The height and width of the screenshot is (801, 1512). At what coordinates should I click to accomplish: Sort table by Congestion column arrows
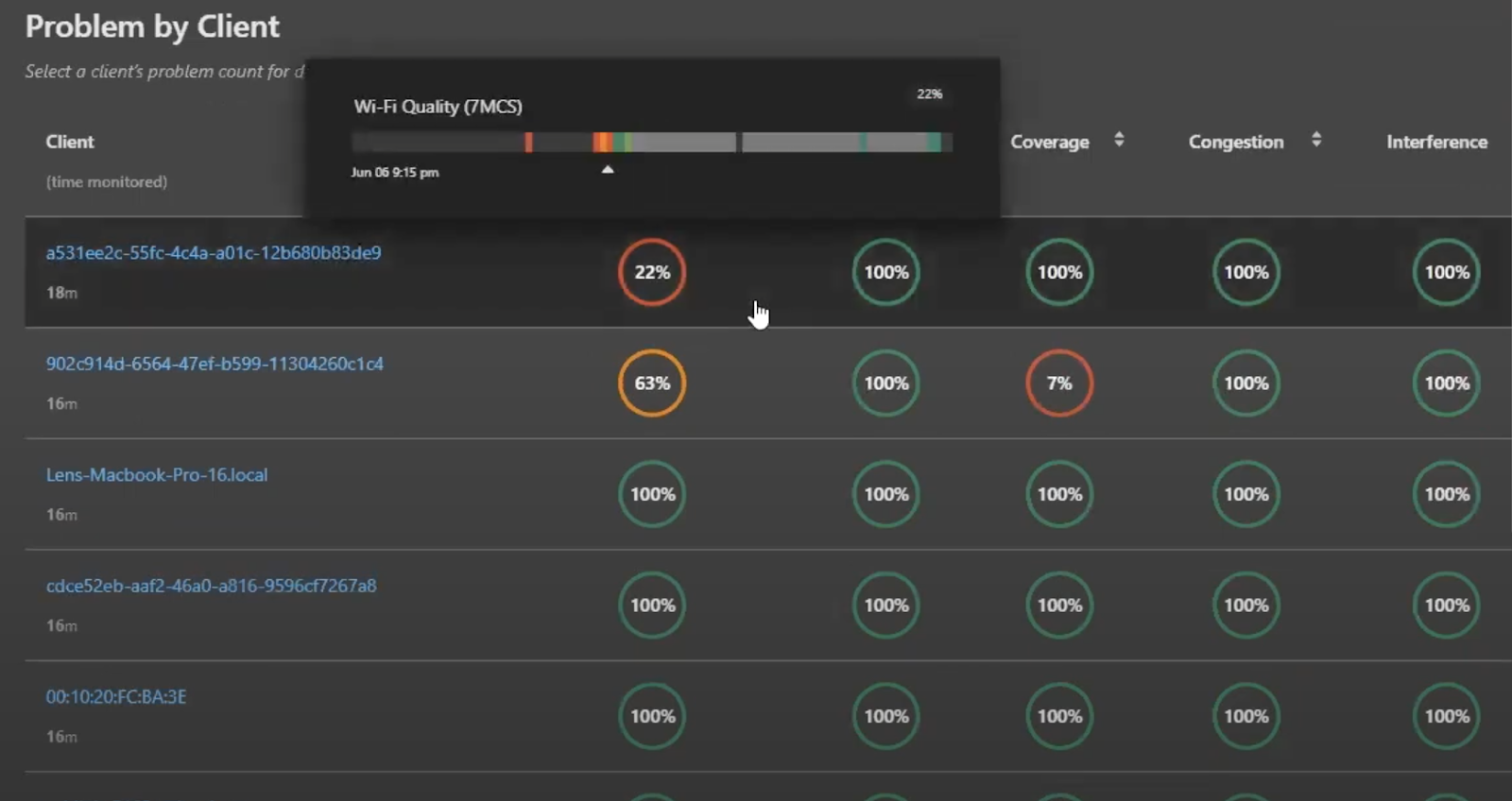tap(1315, 140)
